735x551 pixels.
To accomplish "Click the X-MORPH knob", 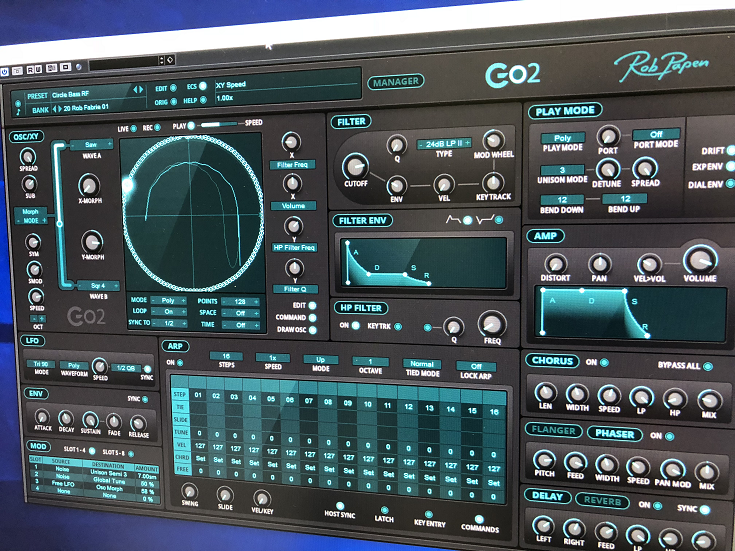I will [x=89, y=185].
